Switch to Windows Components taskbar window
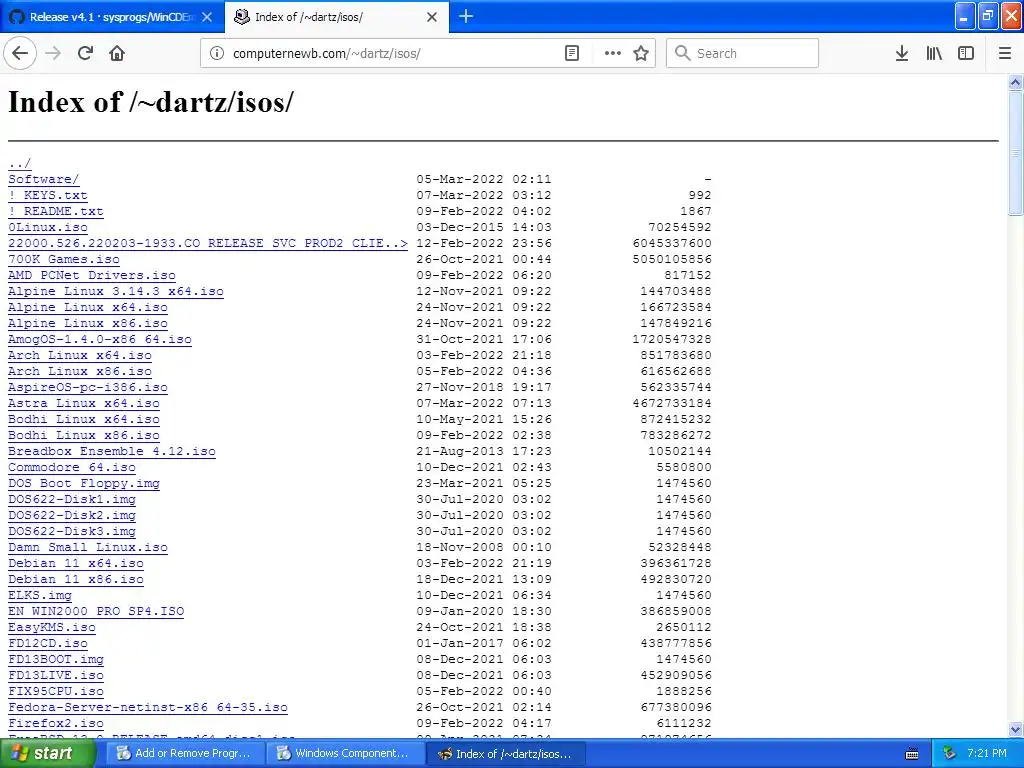This screenshot has width=1024, height=768. click(x=344, y=753)
